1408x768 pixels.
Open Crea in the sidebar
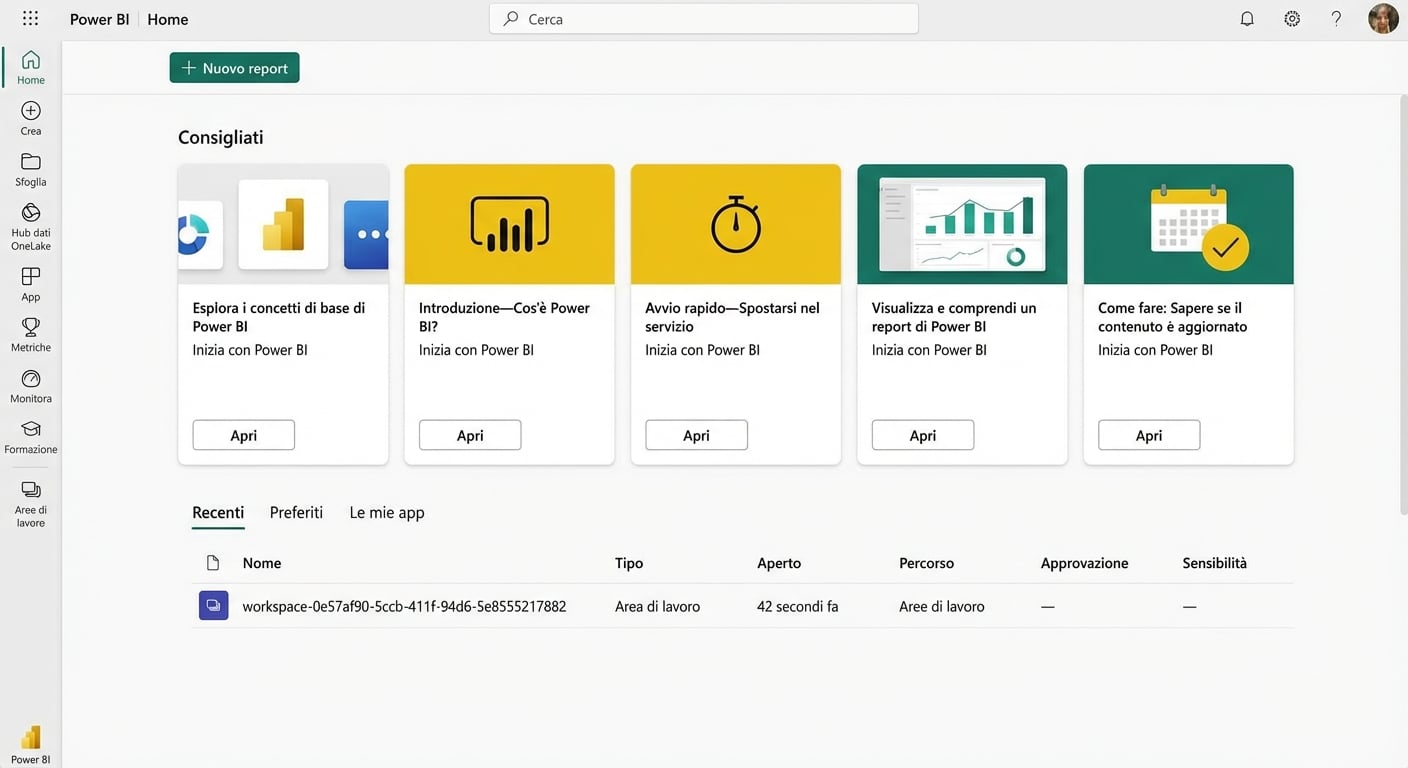(x=31, y=118)
